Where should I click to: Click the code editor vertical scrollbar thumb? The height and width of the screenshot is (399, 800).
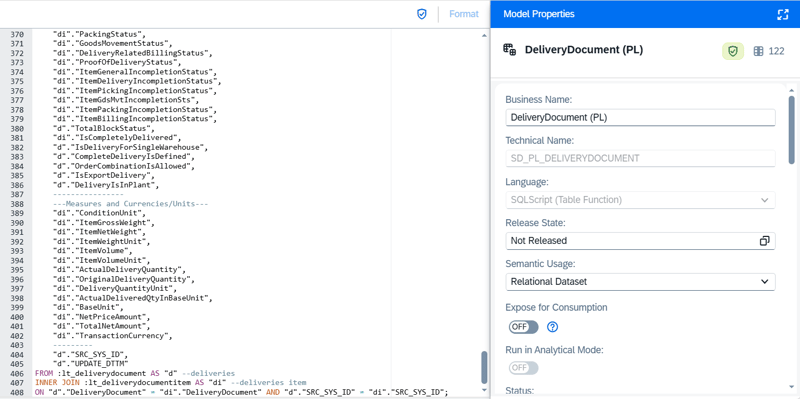click(x=484, y=367)
